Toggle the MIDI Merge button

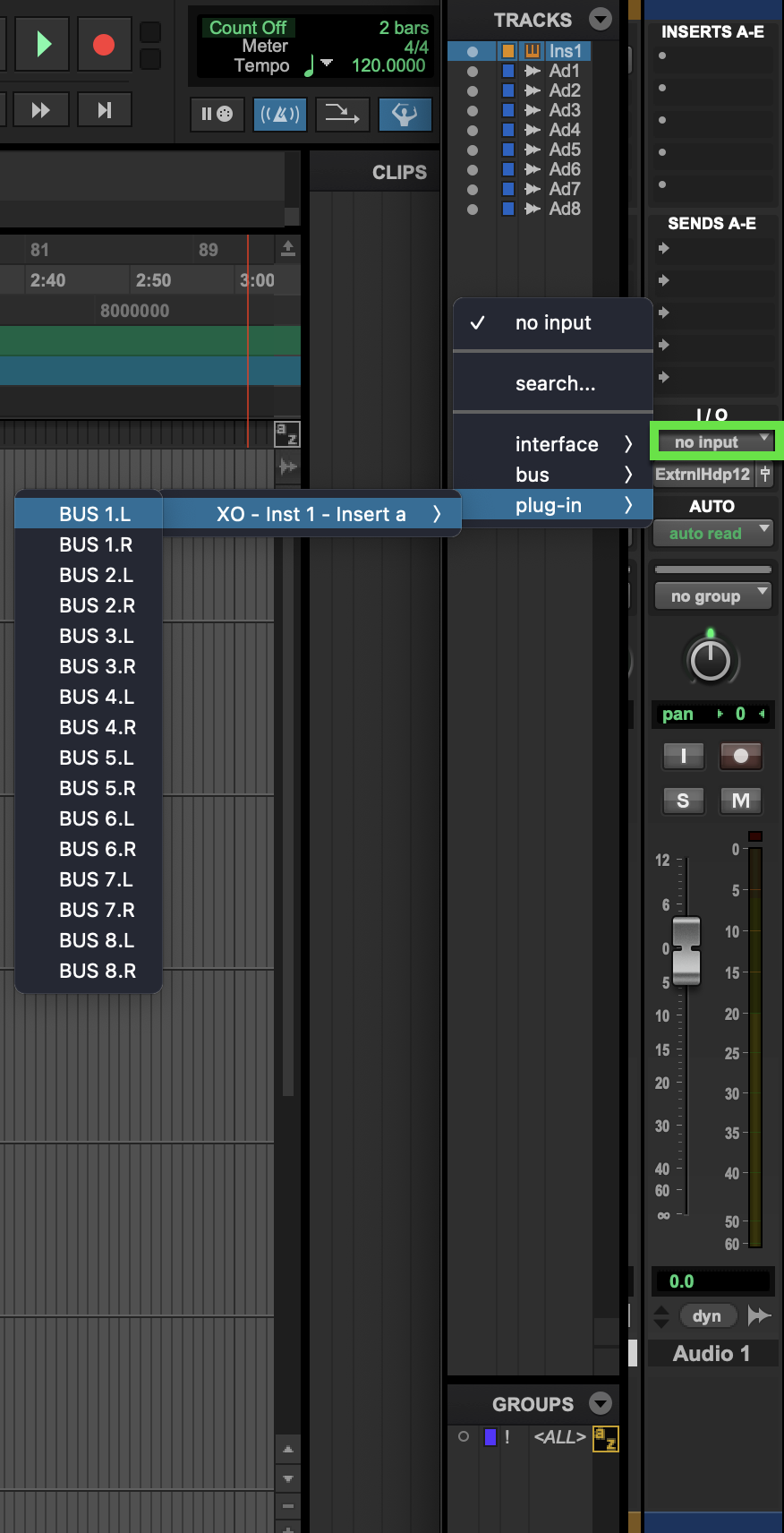click(343, 114)
